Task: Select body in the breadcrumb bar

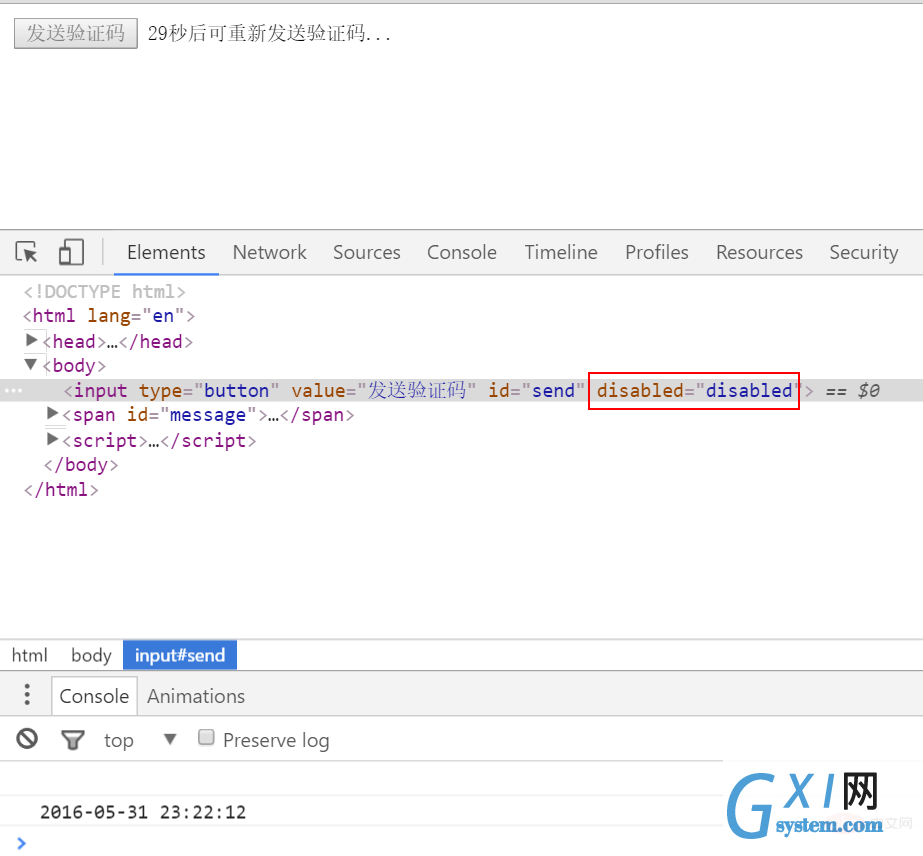Action: coord(91,655)
